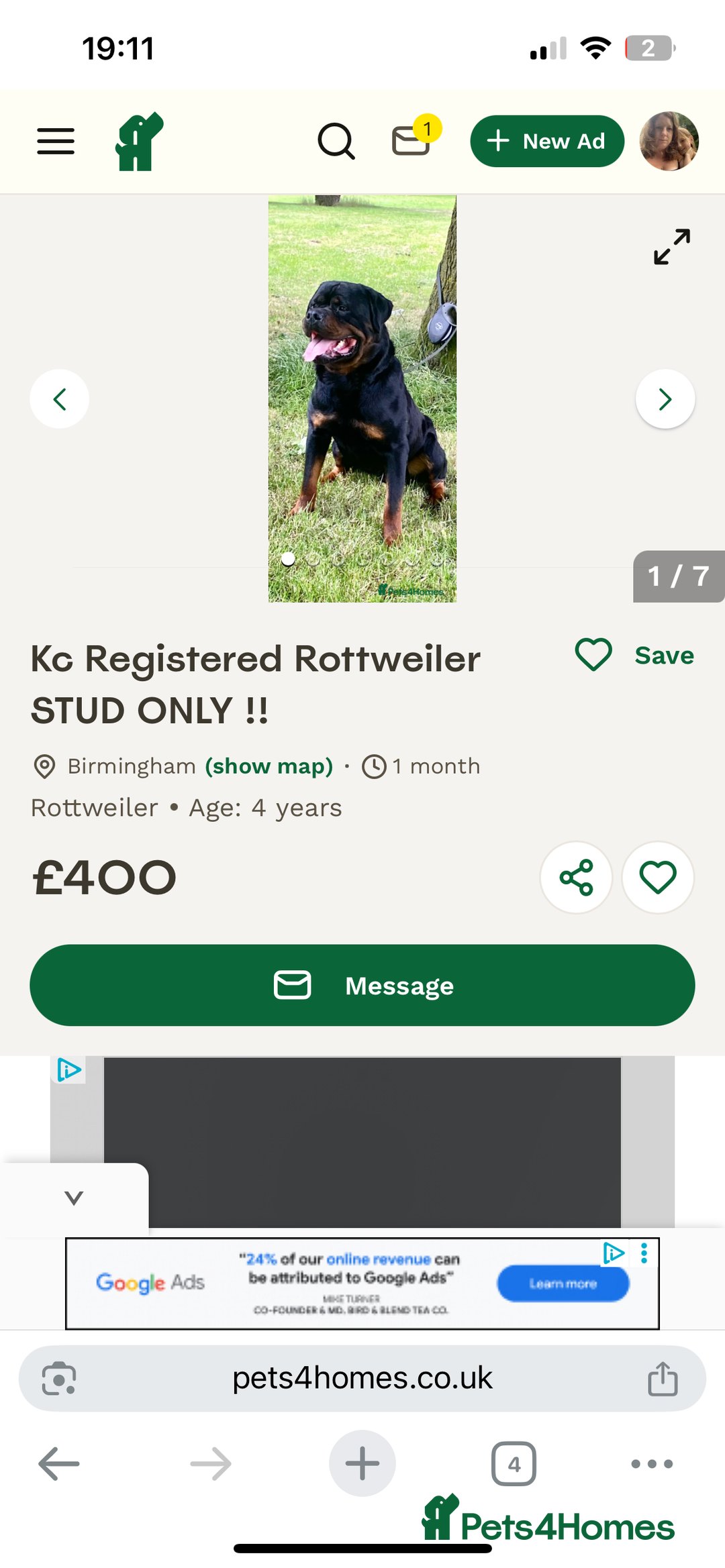
Task: Expand photo to fullscreen view
Action: click(672, 247)
